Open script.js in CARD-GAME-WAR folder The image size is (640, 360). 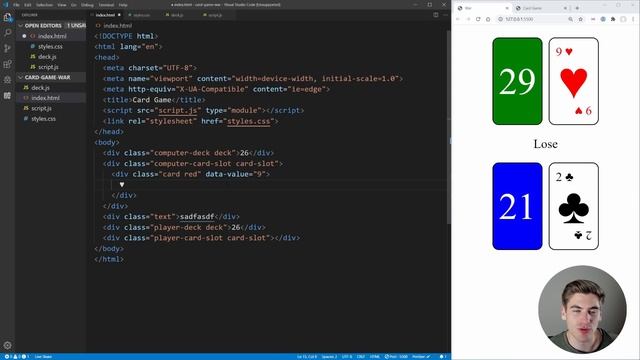[x=51, y=108]
